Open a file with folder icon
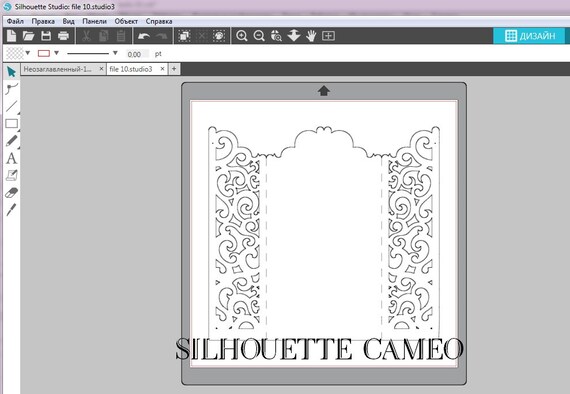This screenshot has height=394, width=570. (28, 36)
